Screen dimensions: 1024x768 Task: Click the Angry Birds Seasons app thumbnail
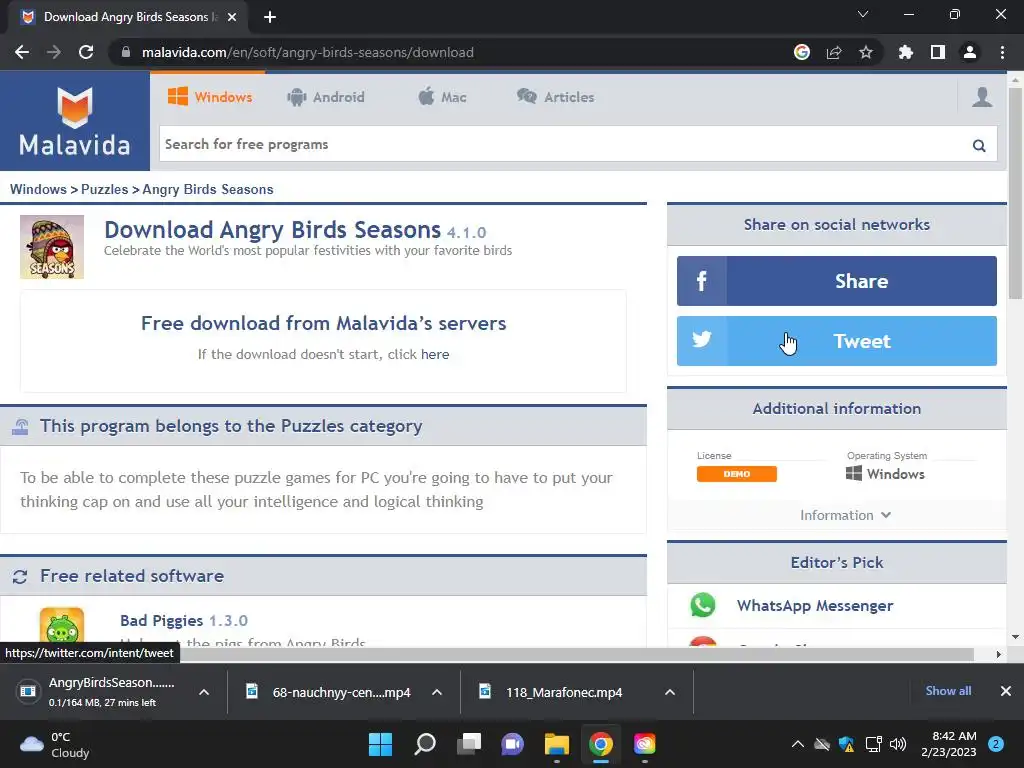point(52,247)
